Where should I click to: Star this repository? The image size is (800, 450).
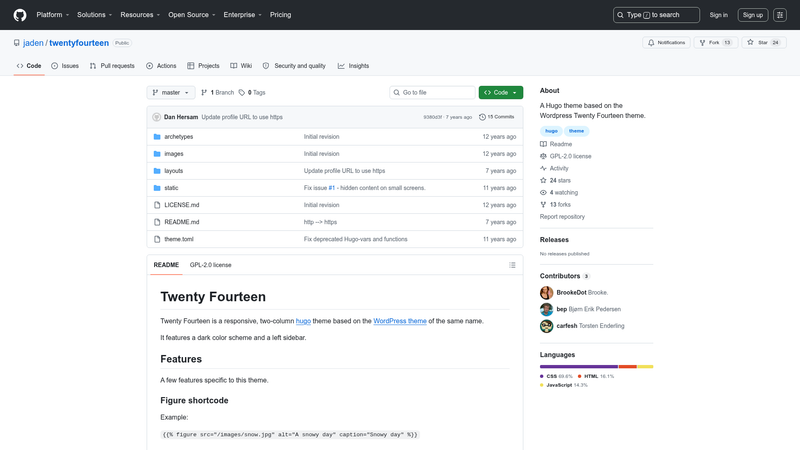click(763, 43)
